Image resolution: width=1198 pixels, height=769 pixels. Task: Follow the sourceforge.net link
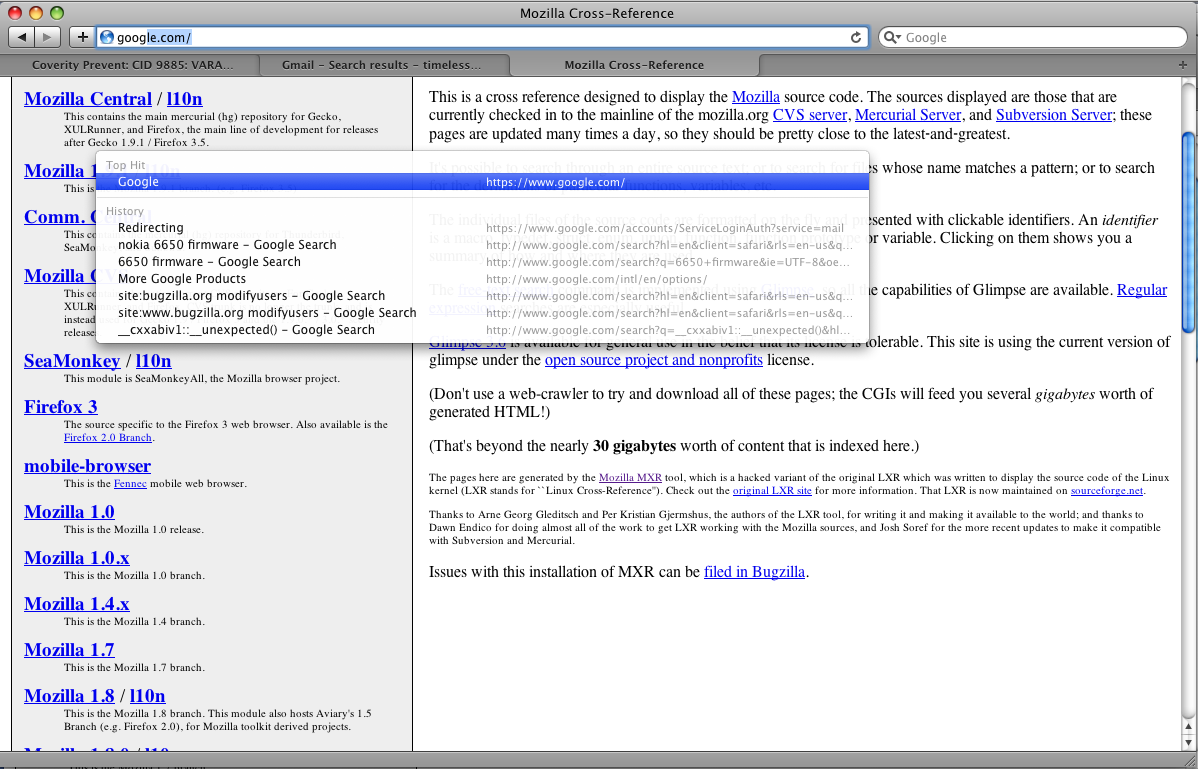(1106, 491)
